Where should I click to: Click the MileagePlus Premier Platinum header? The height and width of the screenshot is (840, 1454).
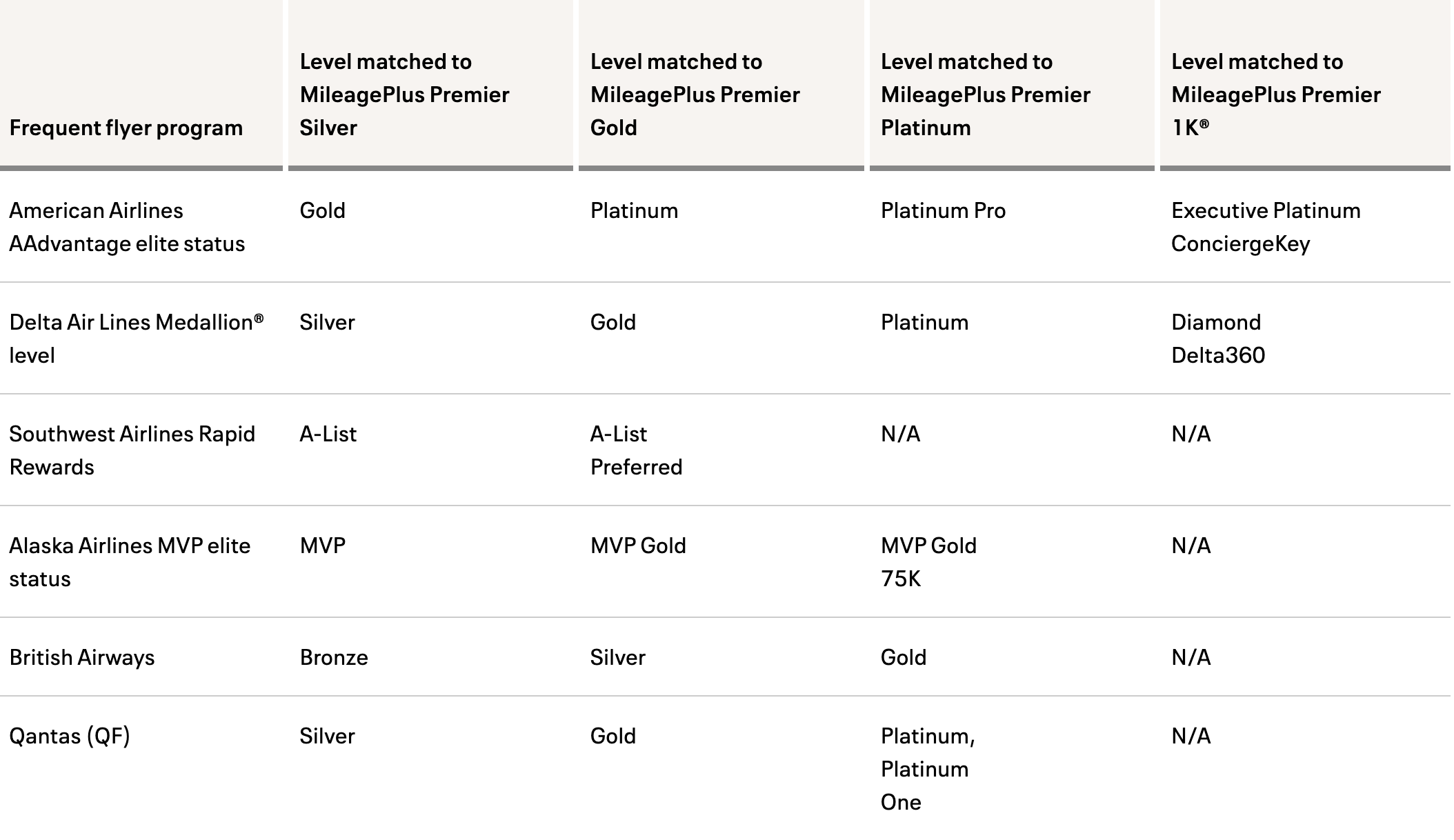click(x=985, y=94)
